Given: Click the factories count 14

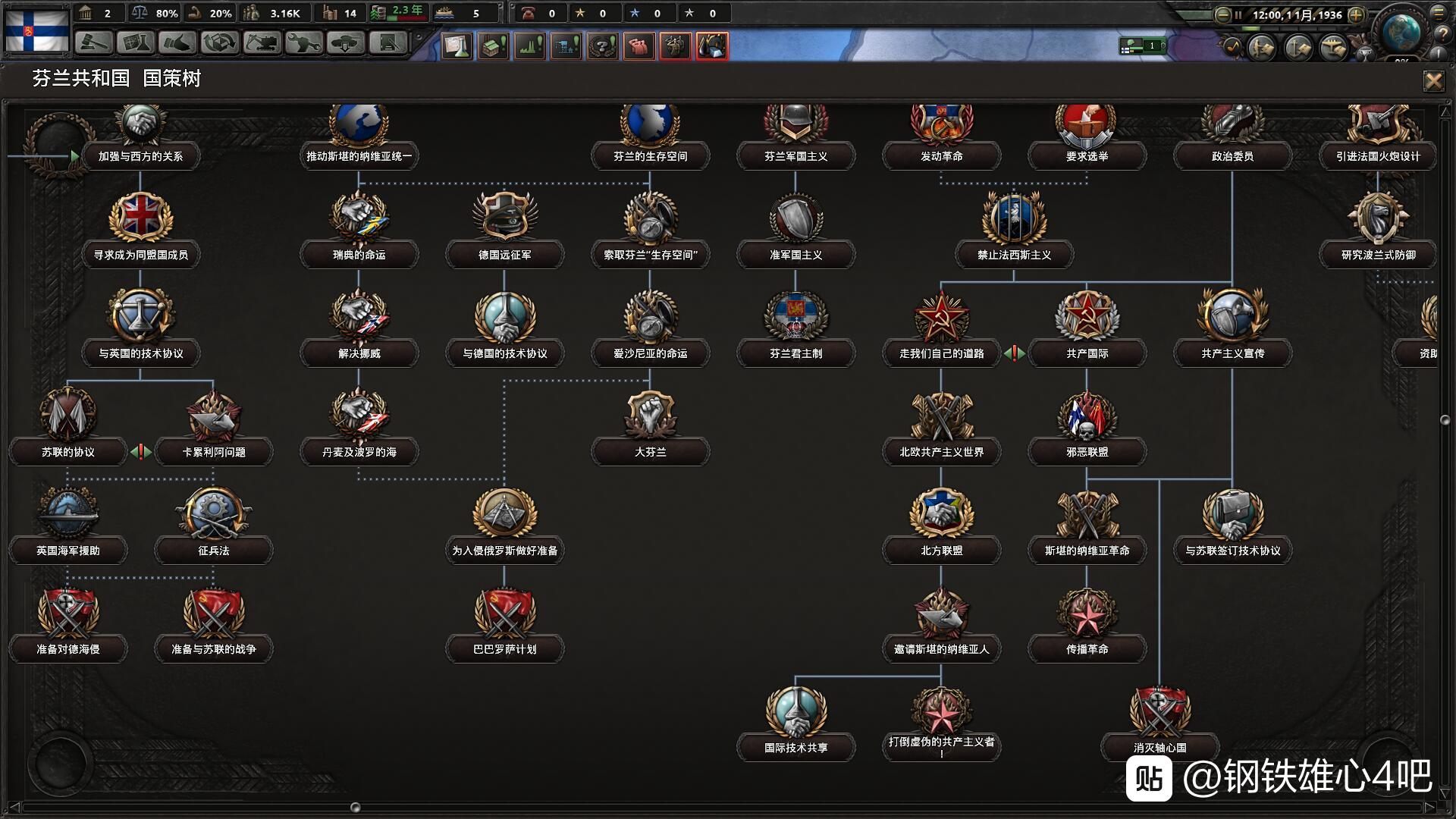Looking at the screenshot, I should 340,13.
